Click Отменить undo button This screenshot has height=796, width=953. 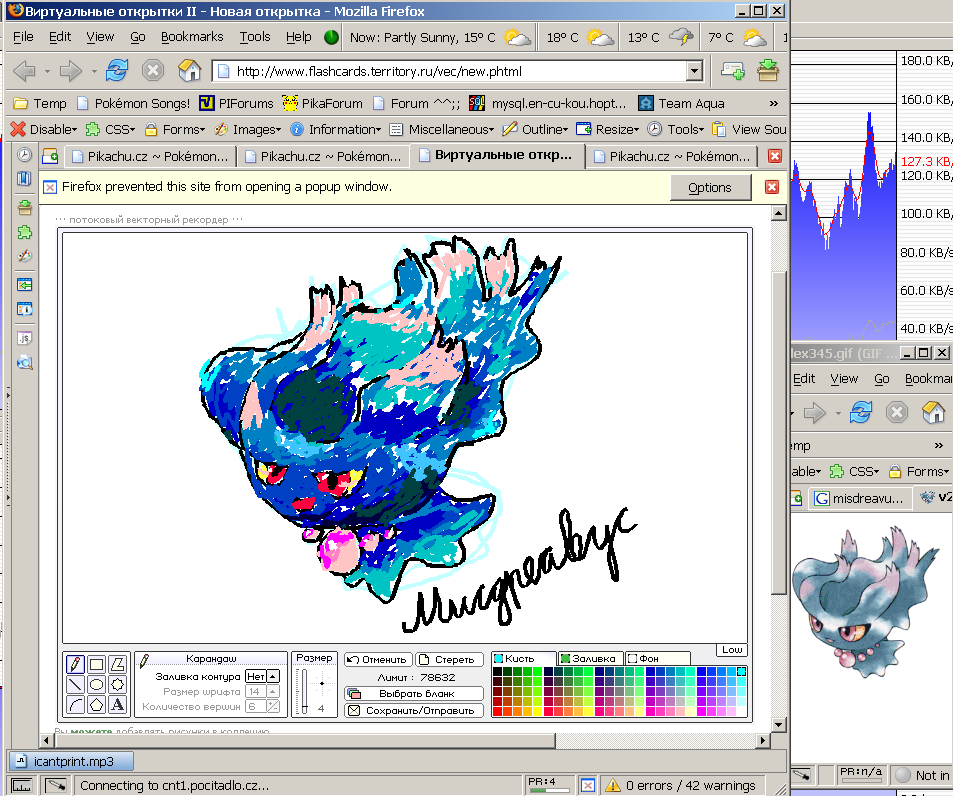(379, 659)
